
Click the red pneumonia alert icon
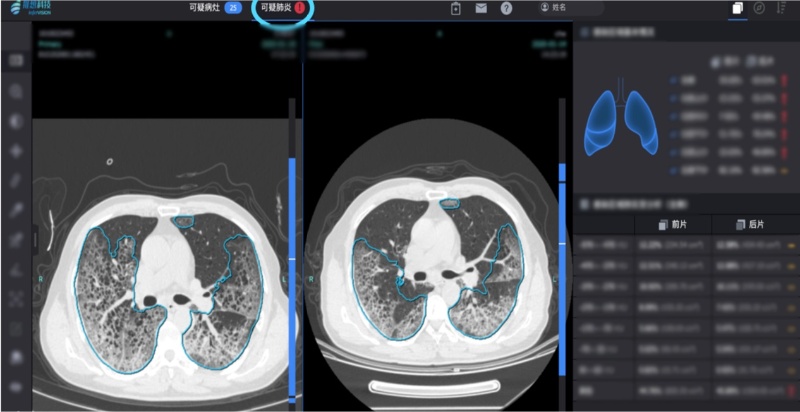click(x=300, y=8)
